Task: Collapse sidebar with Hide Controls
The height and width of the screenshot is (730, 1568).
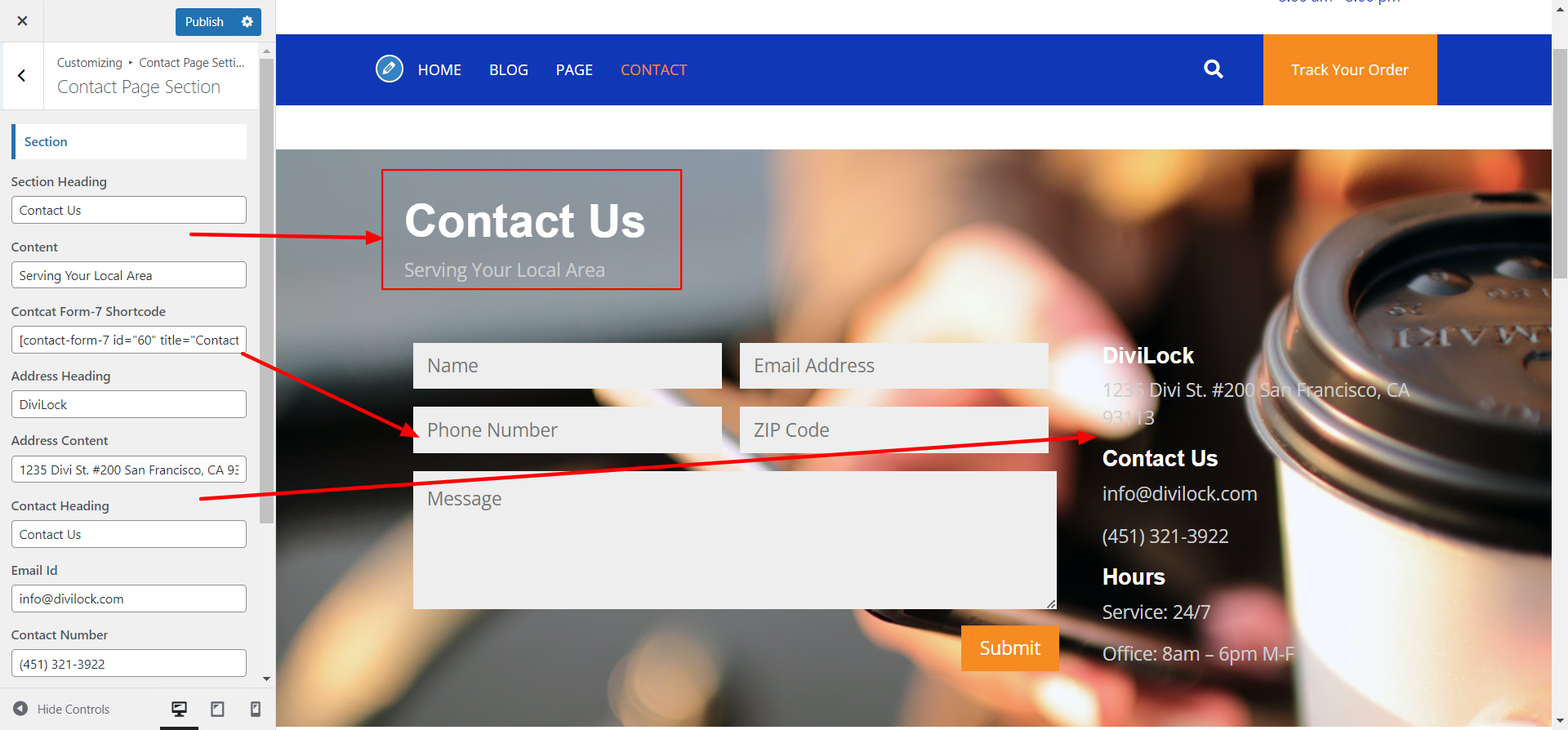Action: pyautogui.click(x=62, y=709)
